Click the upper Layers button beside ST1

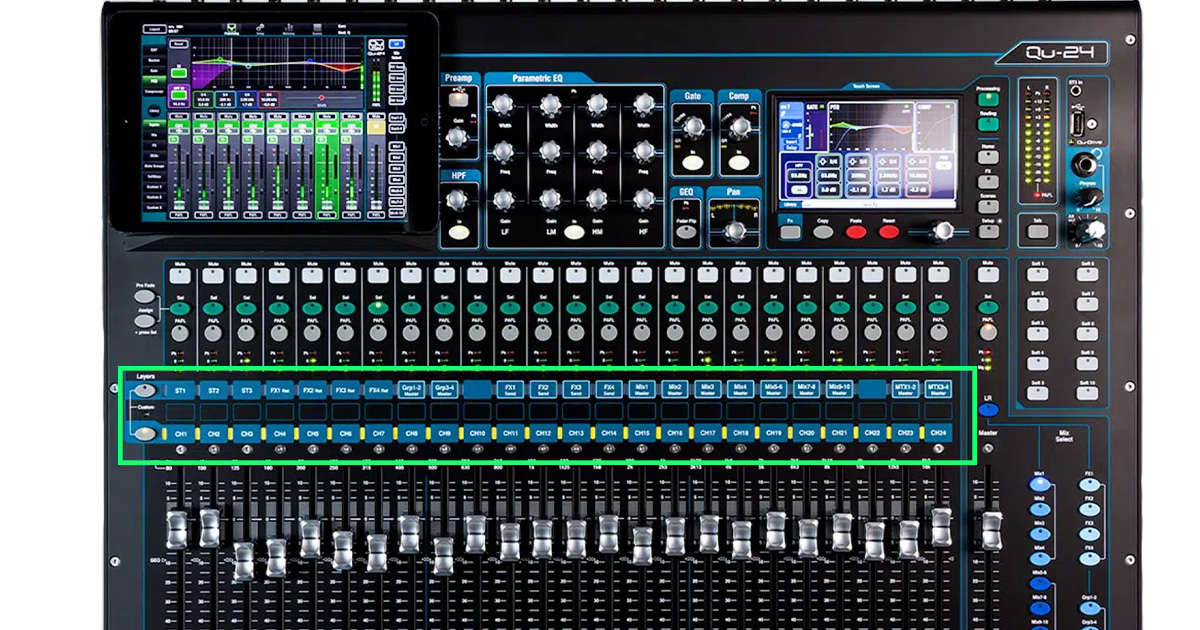[x=147, y=391]
